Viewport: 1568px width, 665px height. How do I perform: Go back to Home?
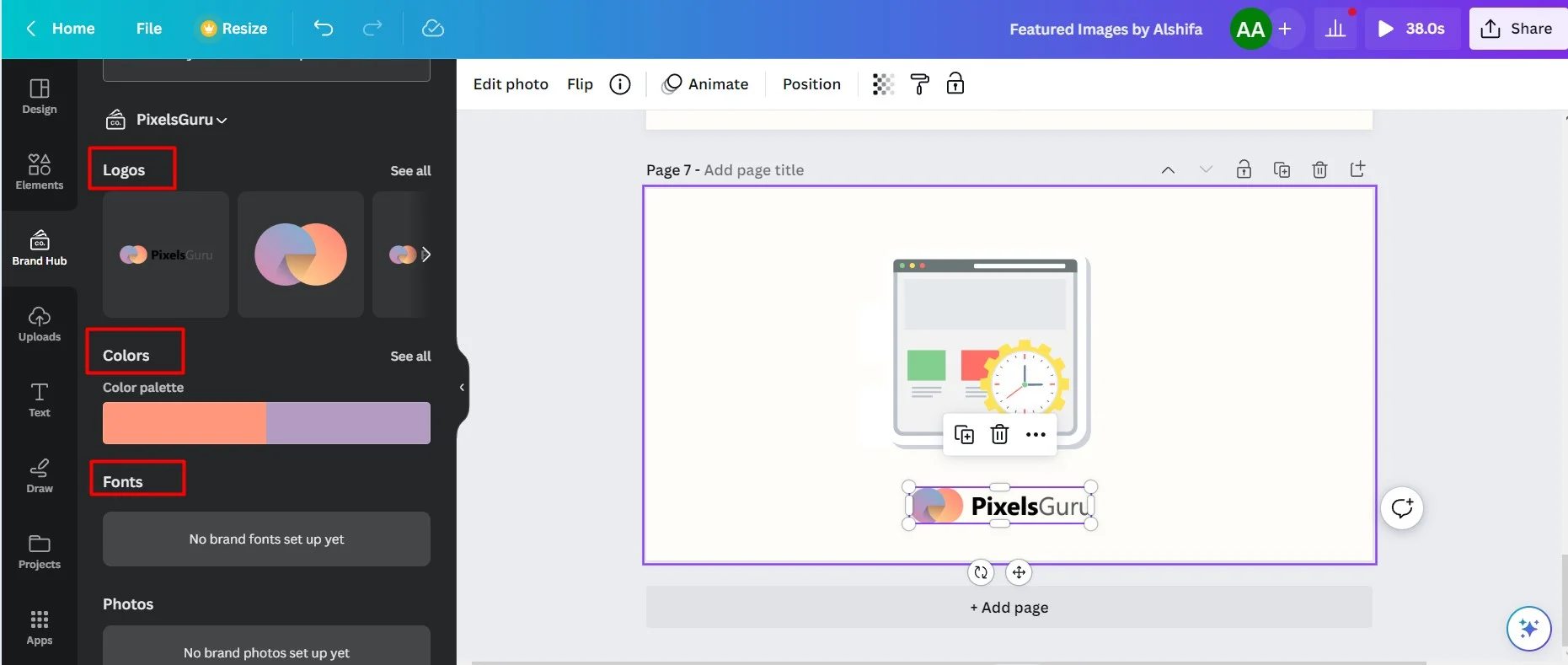(x=61, y=29)
